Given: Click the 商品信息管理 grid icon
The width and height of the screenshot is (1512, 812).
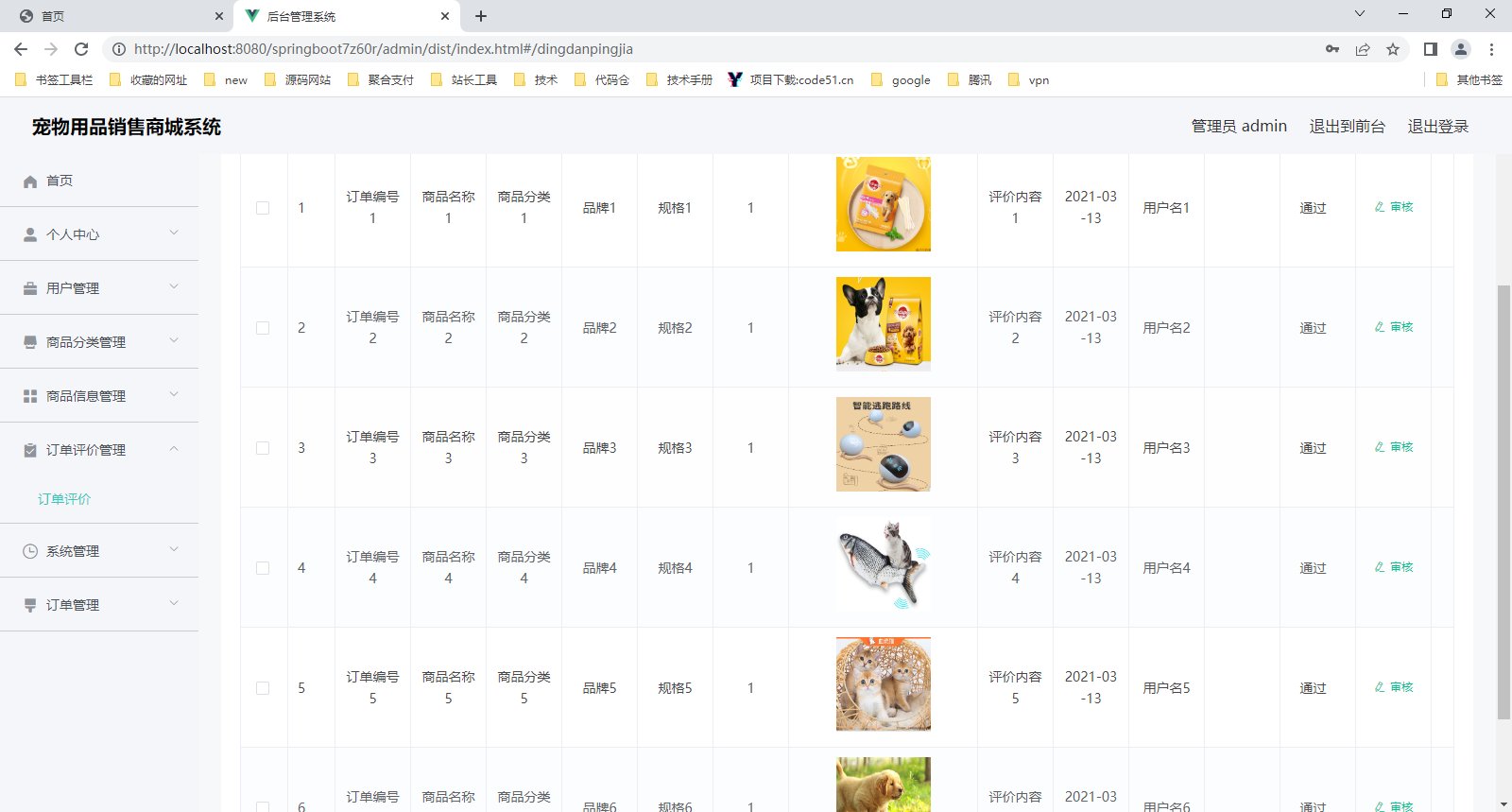Looking at the screenshot, I should (x=30, y=396).
